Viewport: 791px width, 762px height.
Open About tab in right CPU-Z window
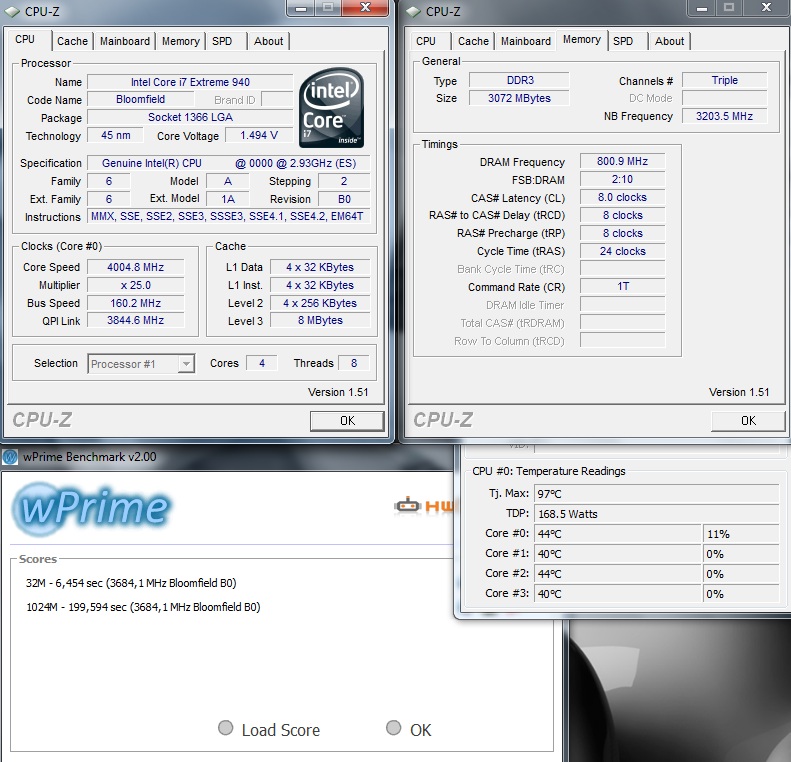coord(669,41)
